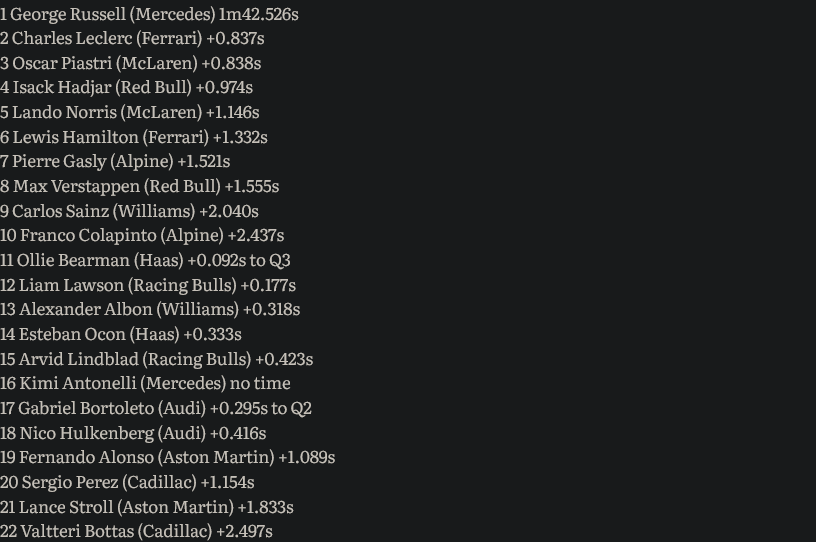
Task: Select the Nico Hulkenberg Audi entry
Action: pyautogui.click(x=133, y=433)
